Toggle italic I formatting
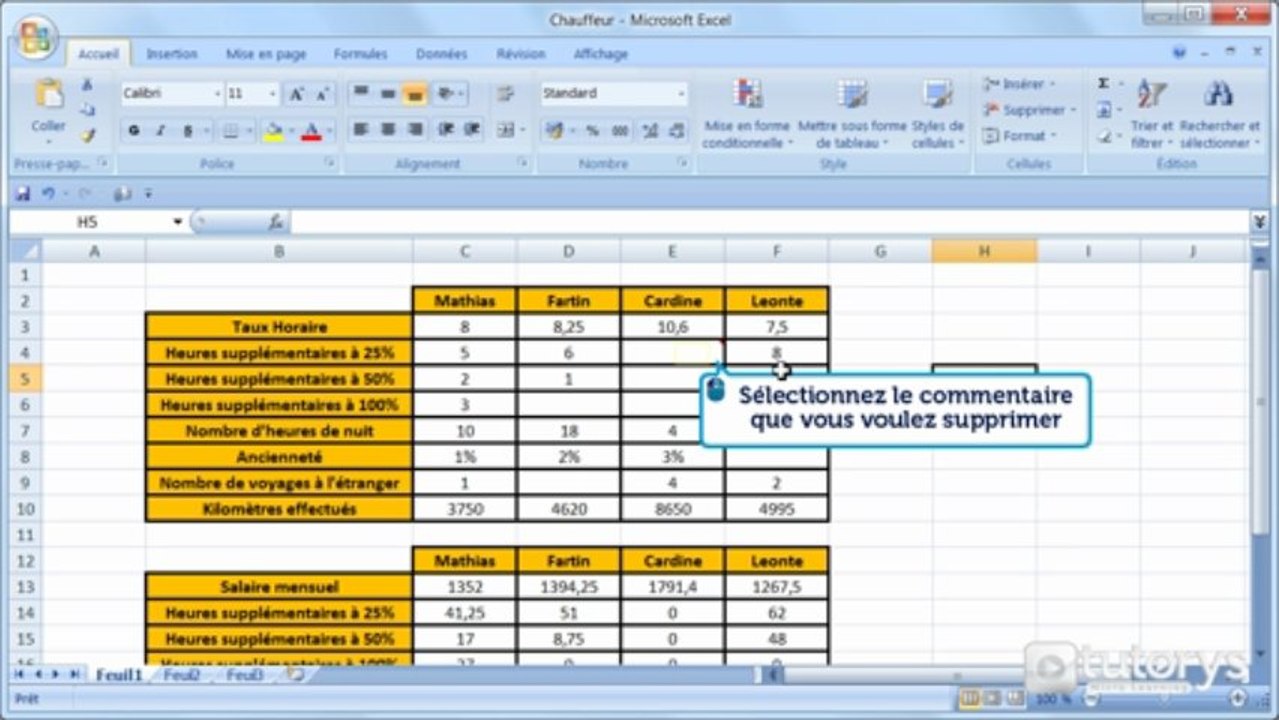The image size is (1279, 720). pyautogui.click(x=160, y=130)
